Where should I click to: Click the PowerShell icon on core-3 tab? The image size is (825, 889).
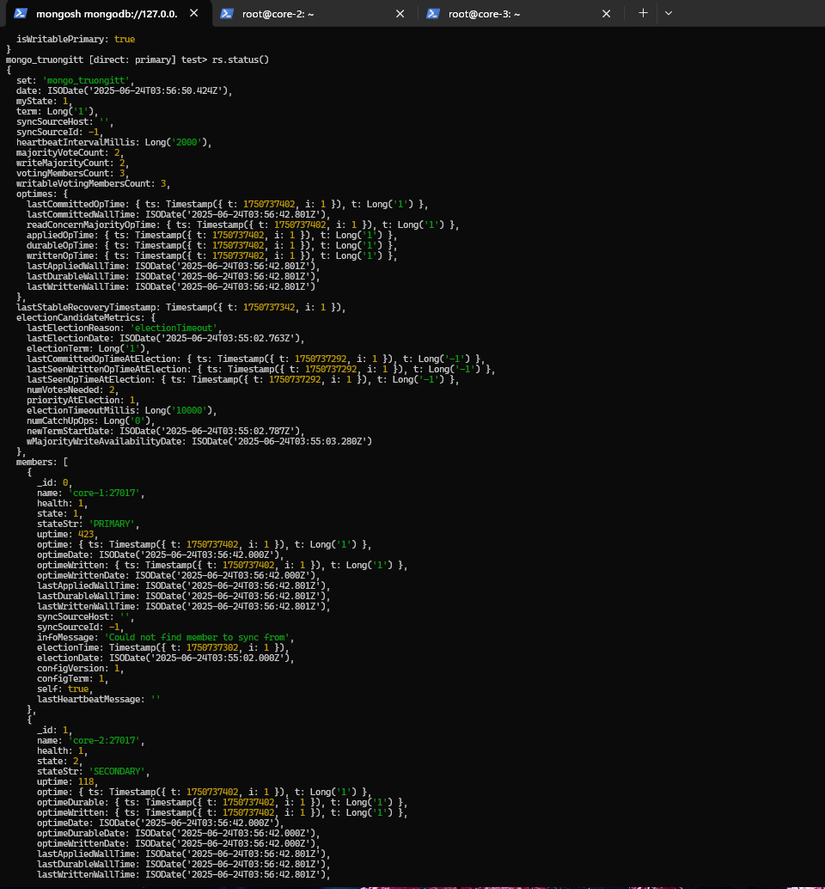[x=433, y=13]
